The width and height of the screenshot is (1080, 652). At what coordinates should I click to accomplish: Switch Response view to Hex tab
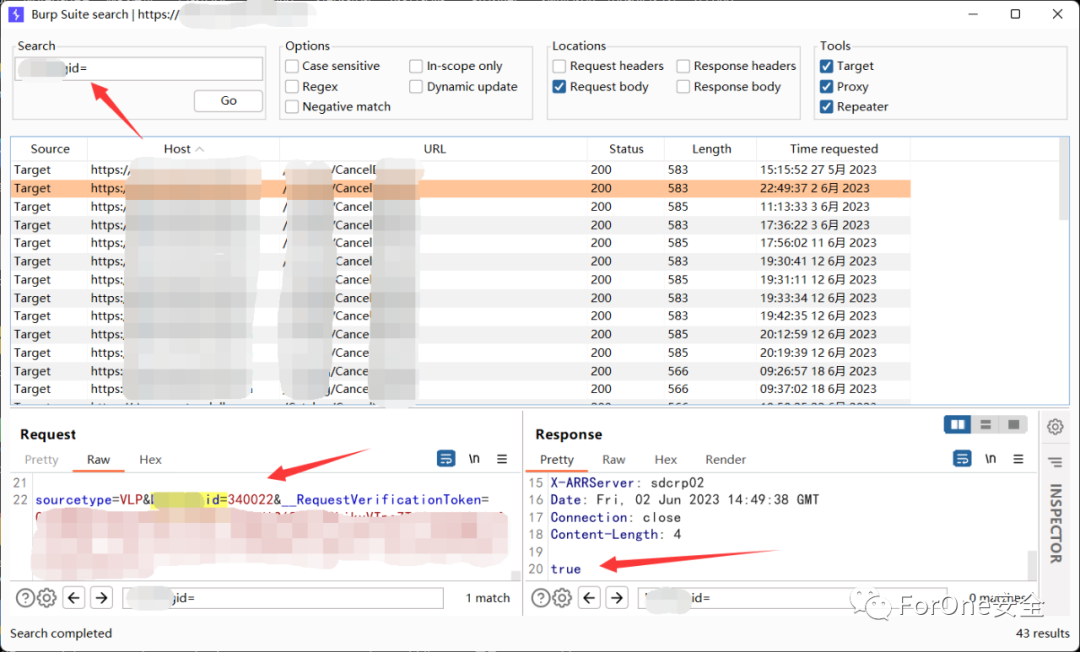(x=665, y=460)
